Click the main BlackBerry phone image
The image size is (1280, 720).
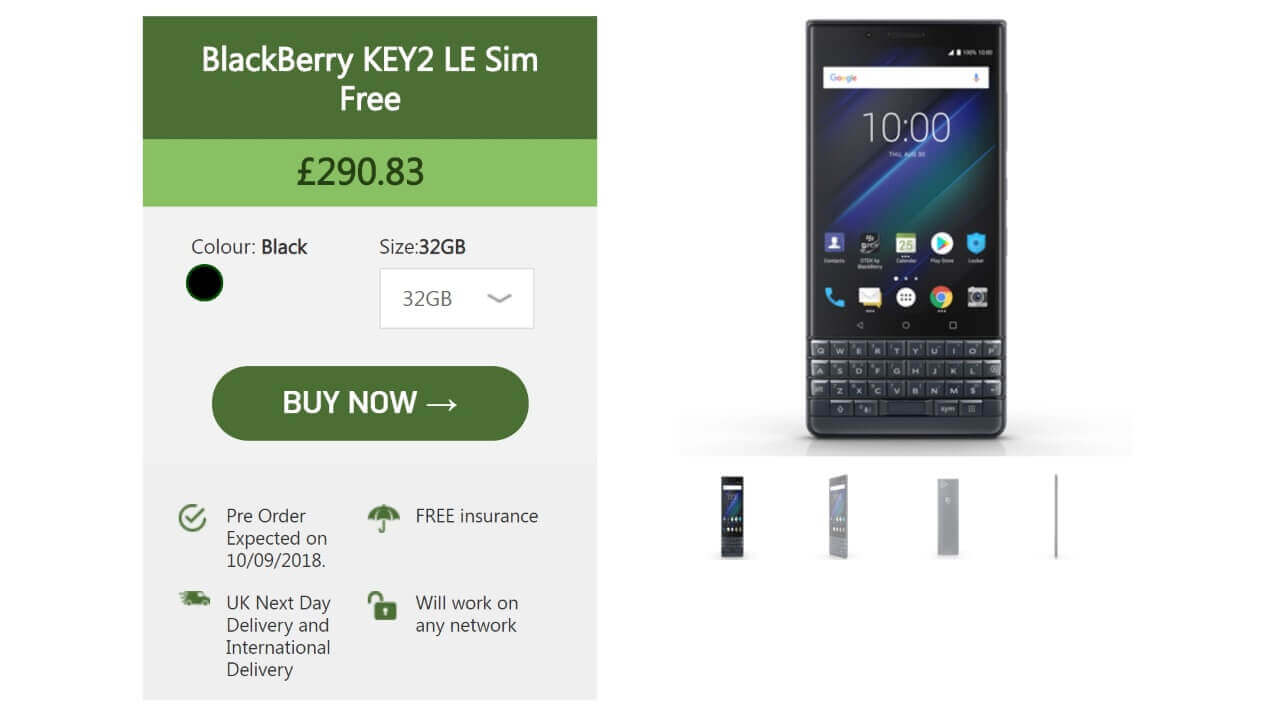click(906, 229)
